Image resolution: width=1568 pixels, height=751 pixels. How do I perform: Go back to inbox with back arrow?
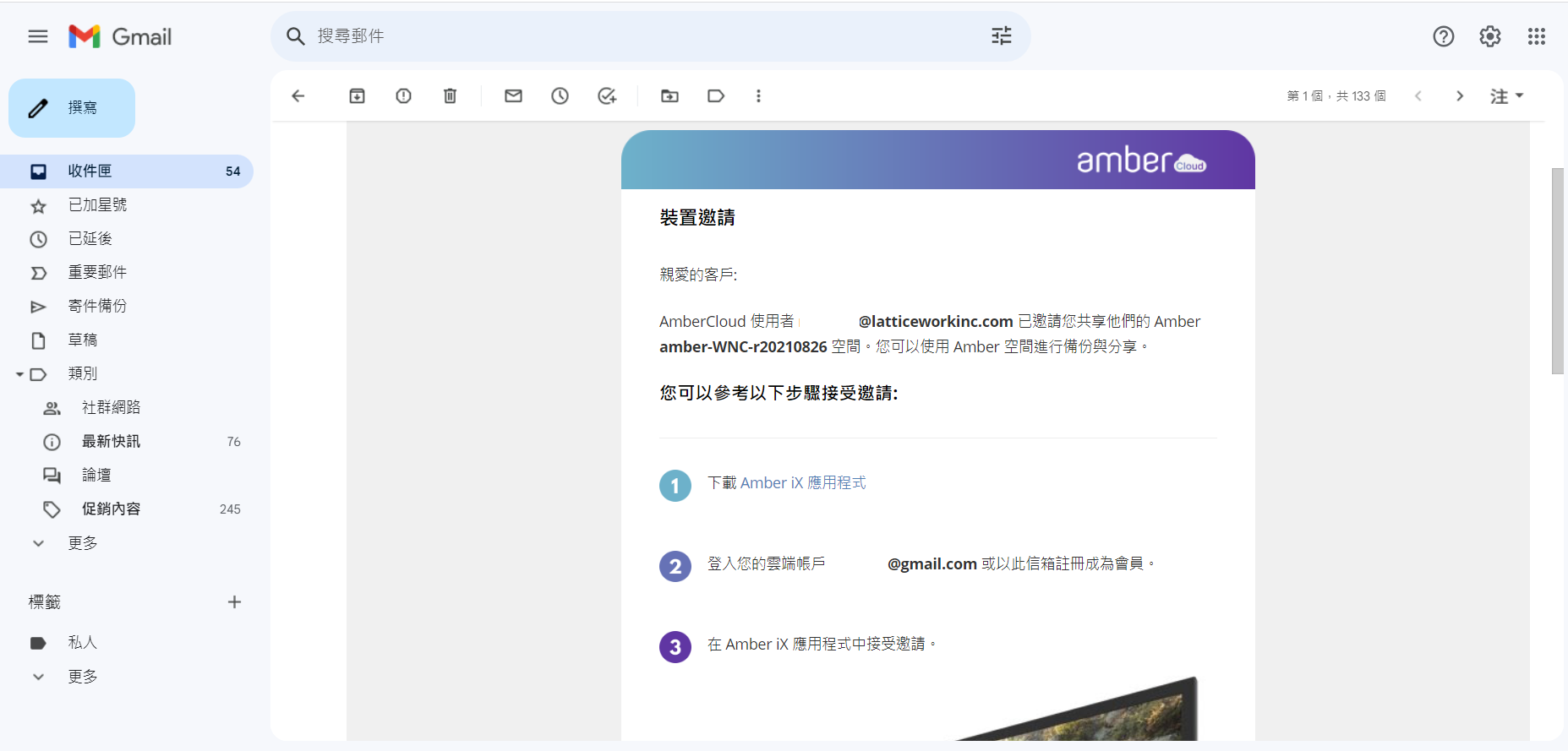click(x=298, y=95)
